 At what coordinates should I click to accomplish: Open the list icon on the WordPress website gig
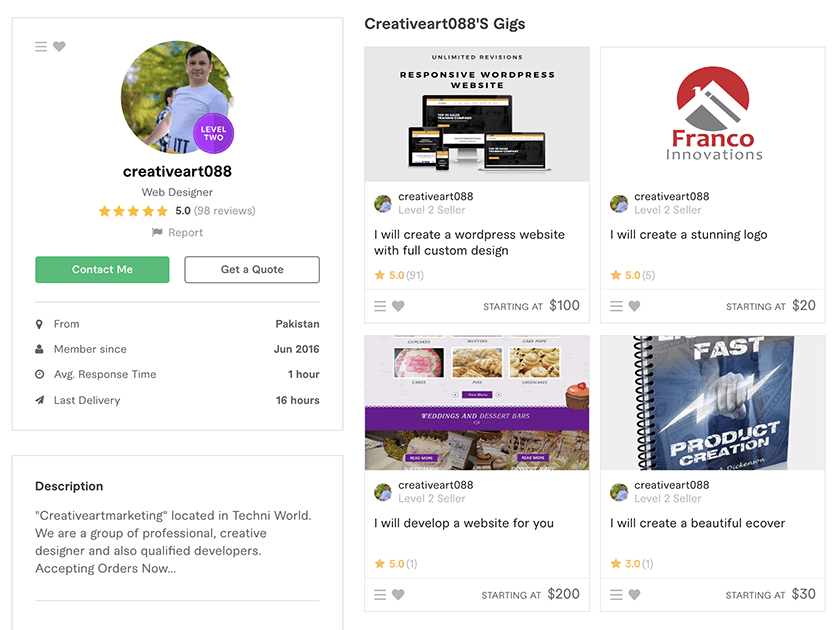[x=380, y=306]
